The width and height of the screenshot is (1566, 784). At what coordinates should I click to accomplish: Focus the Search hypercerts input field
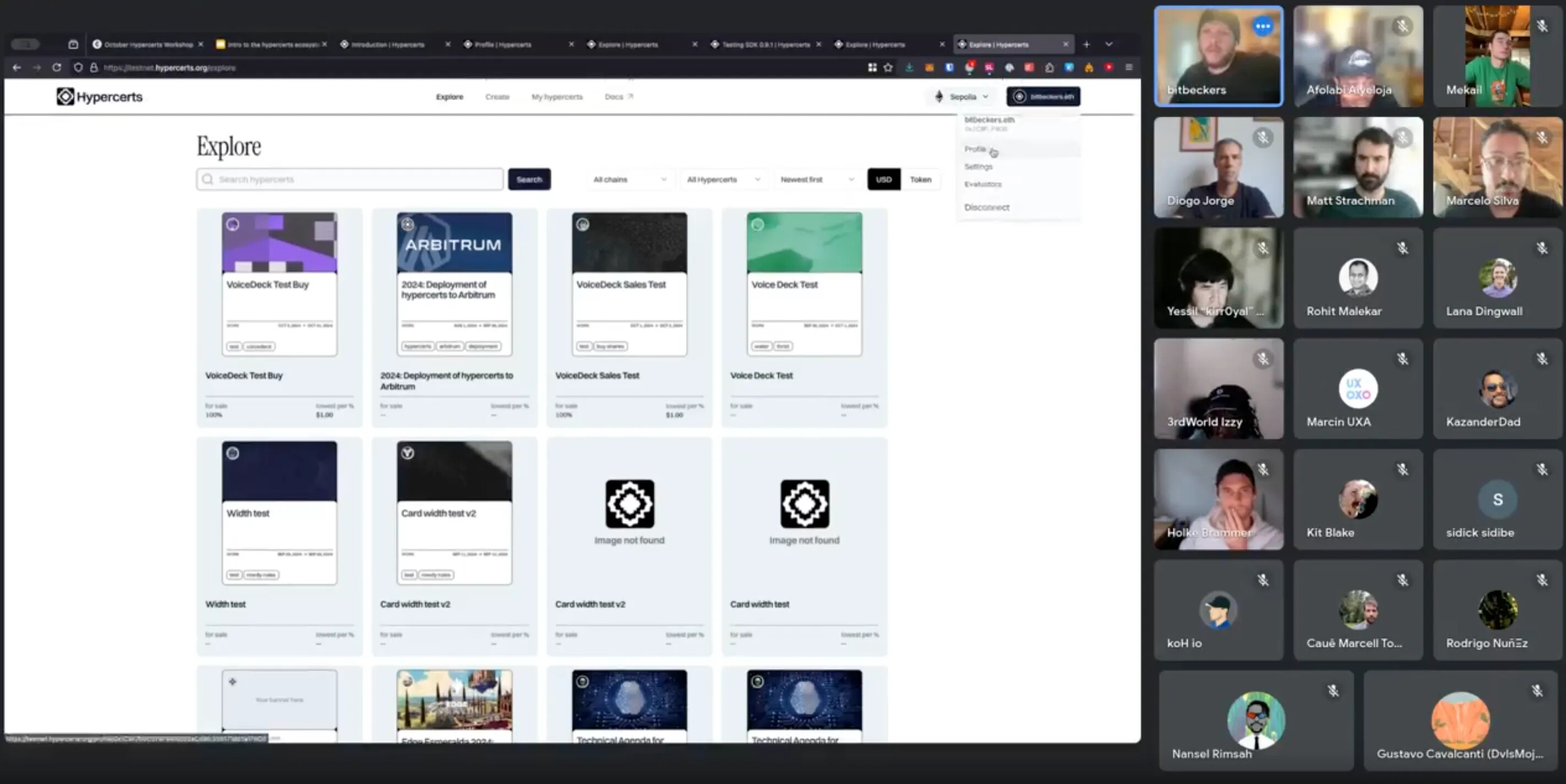[350, 179]
